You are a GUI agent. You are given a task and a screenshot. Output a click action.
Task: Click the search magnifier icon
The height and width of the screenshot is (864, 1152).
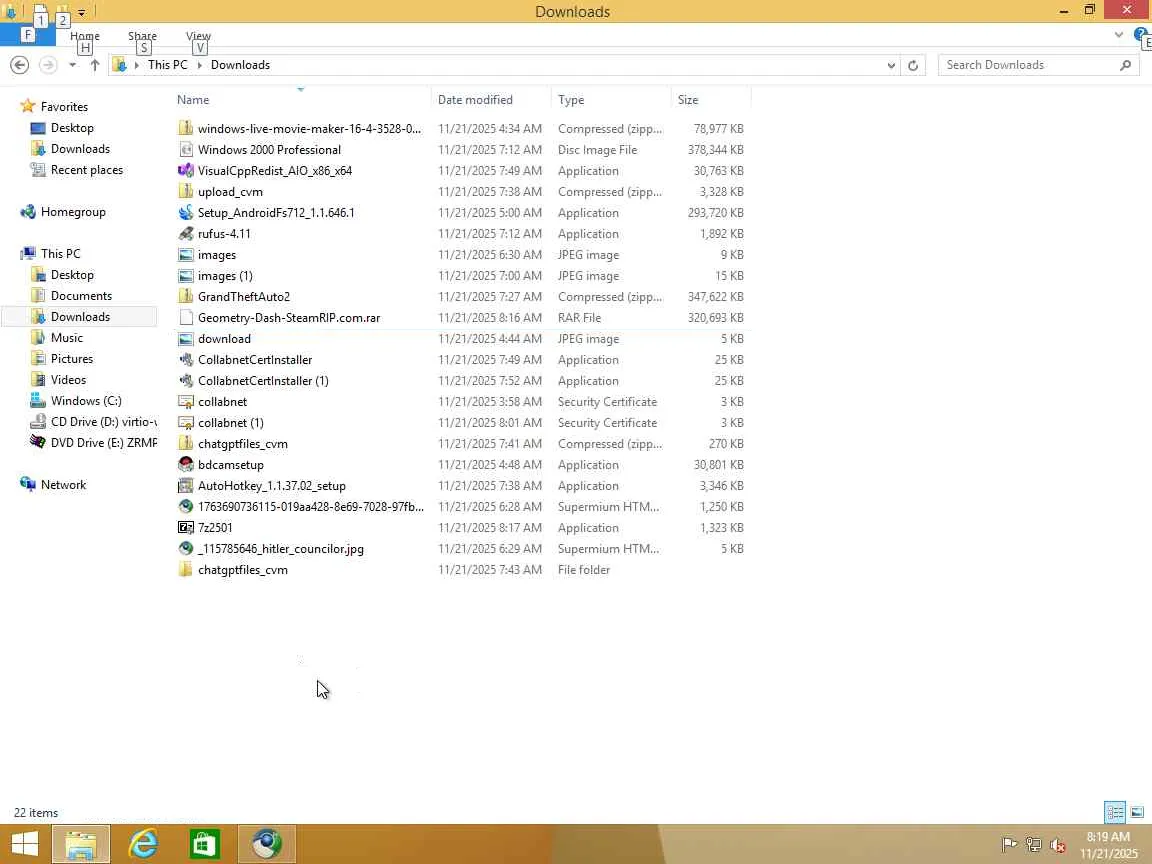[x=1125, y=65]
